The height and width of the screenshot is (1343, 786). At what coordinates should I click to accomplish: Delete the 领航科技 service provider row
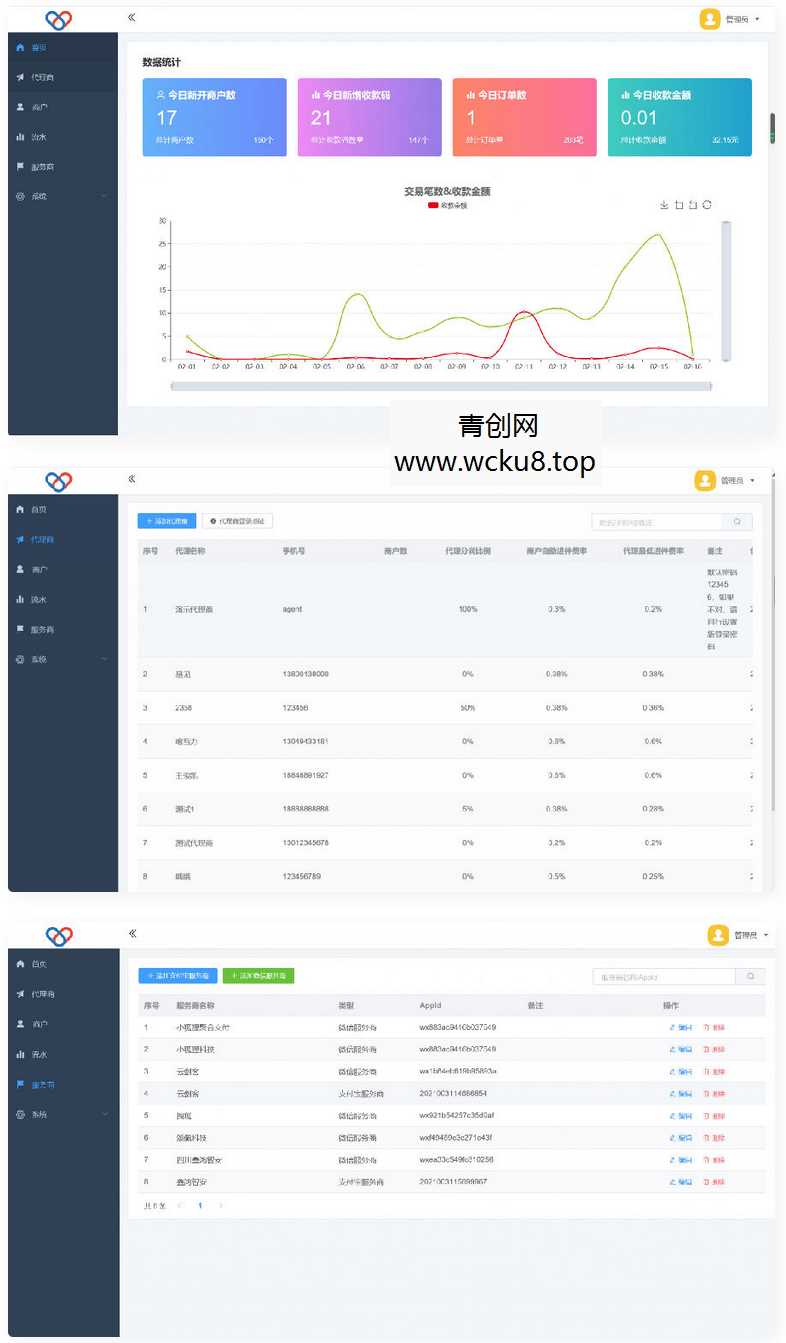714,1138
